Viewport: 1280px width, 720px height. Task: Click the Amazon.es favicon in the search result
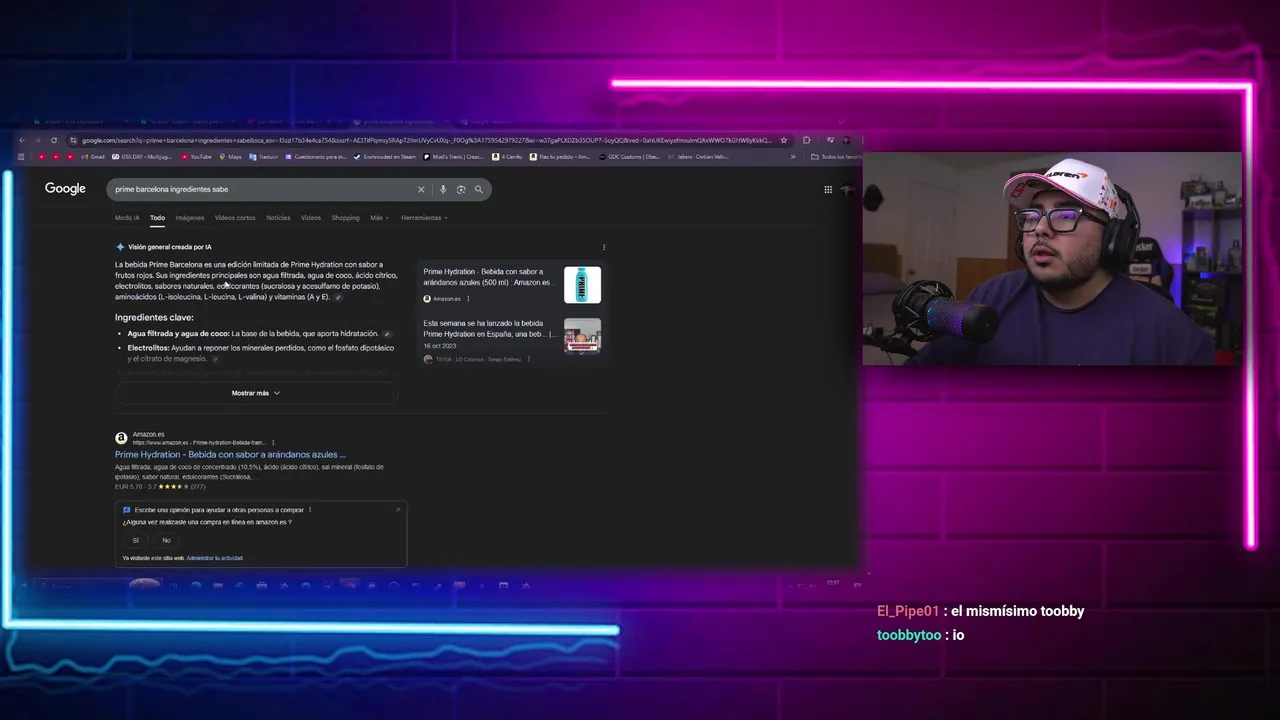pyautogui.click(x=121, y=438)
